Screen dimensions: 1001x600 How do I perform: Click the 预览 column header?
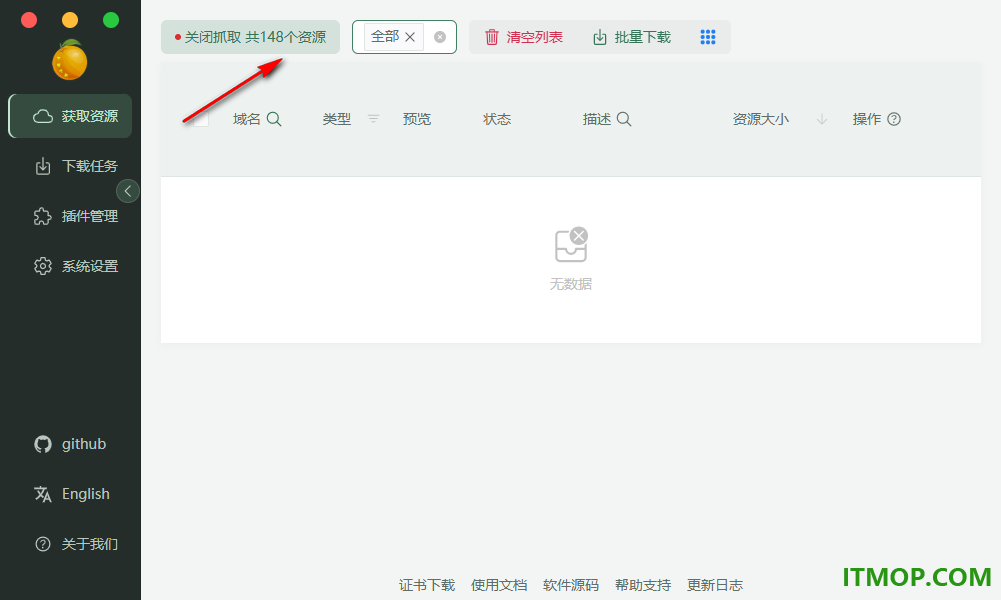tap(417, 119)
